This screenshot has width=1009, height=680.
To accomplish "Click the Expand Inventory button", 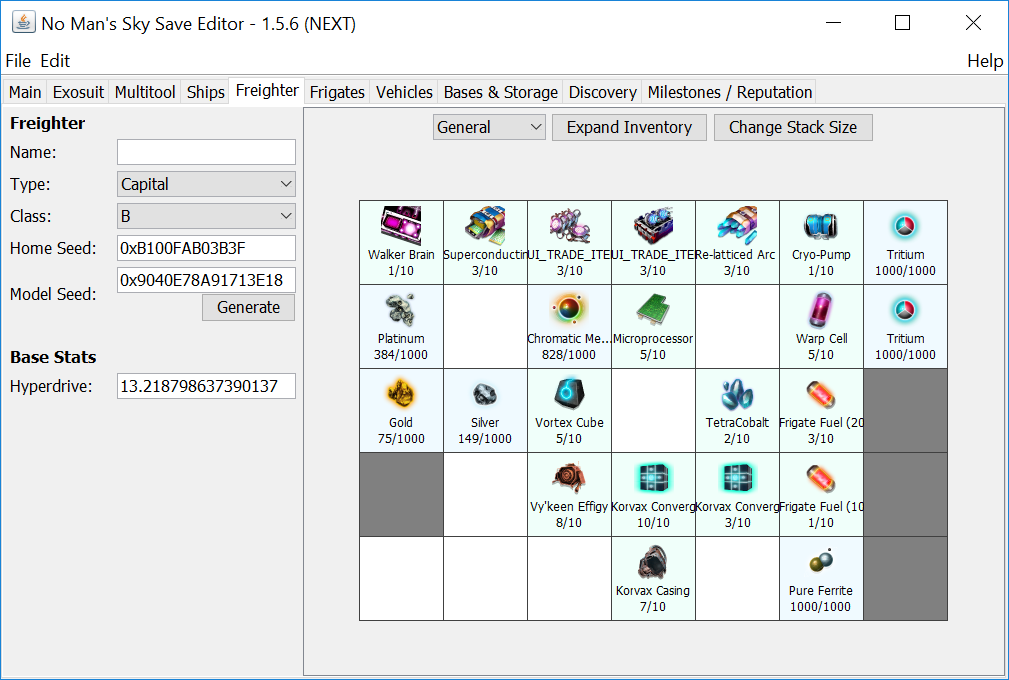I will (x=629, y=127).
